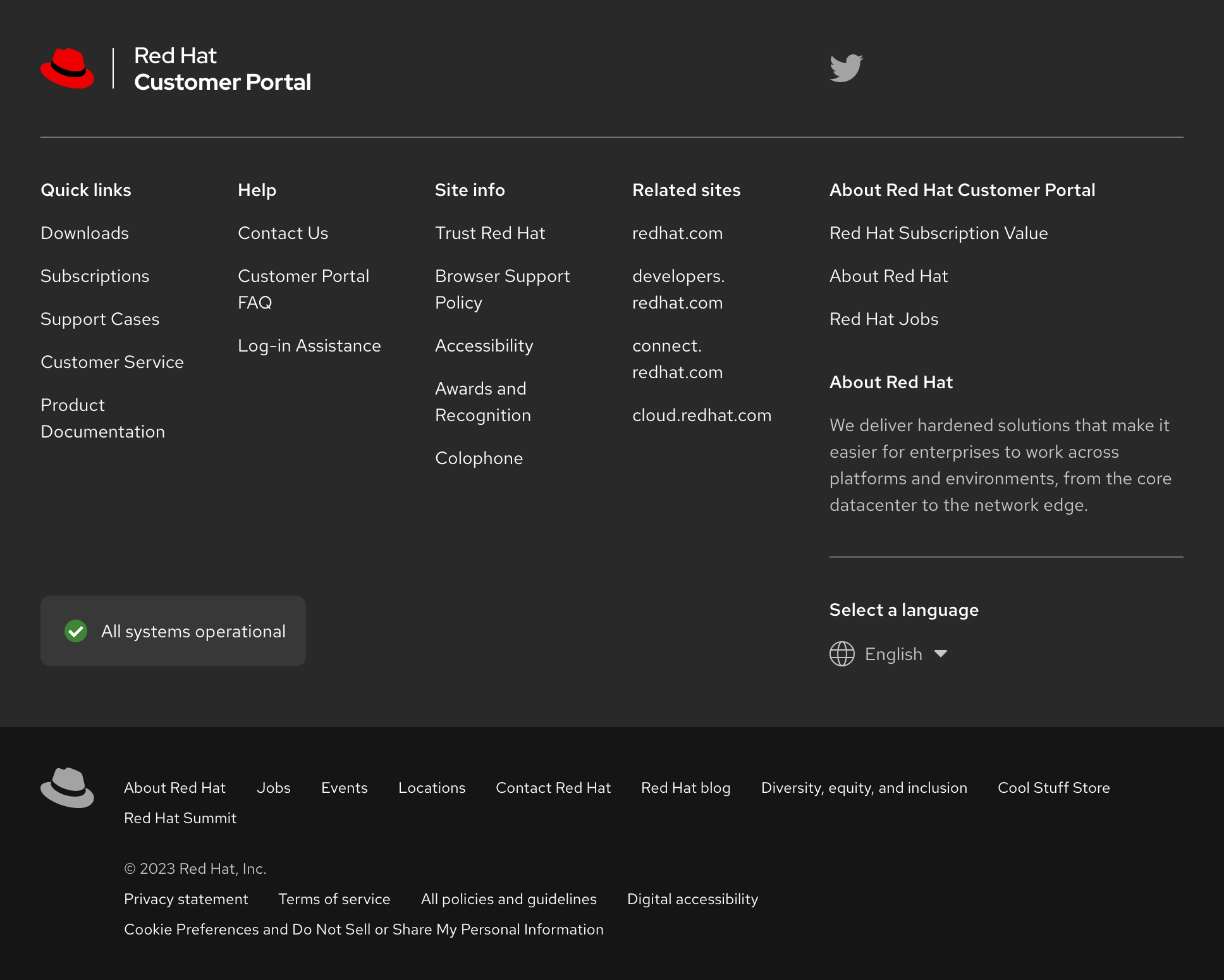The image size is (1224, 980).
Task: Toggle All systems operational status
Action: [x=173, y=631]
